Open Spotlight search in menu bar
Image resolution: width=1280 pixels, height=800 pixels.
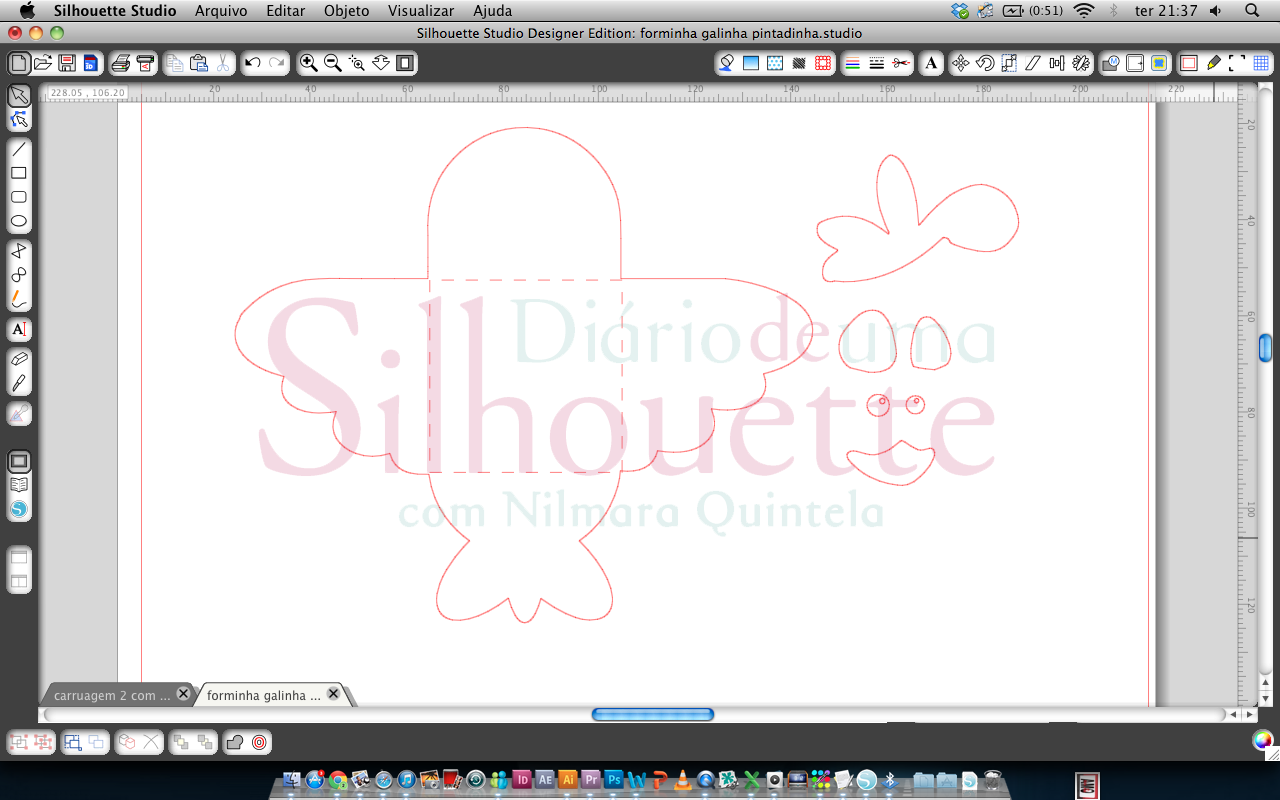(x=1253, y=11)
